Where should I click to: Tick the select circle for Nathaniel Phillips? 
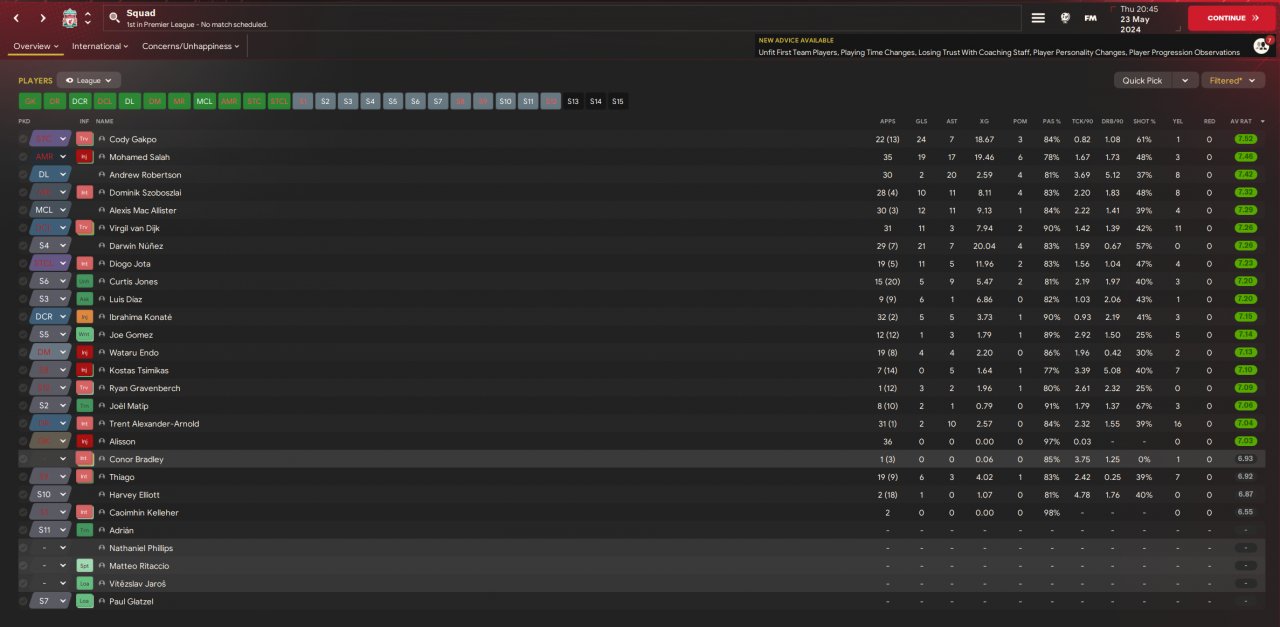(23, 548)
